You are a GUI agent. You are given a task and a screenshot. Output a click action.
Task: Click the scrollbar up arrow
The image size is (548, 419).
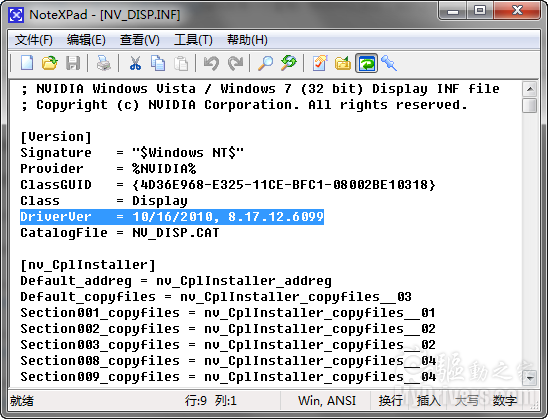(x=530, y=89)
